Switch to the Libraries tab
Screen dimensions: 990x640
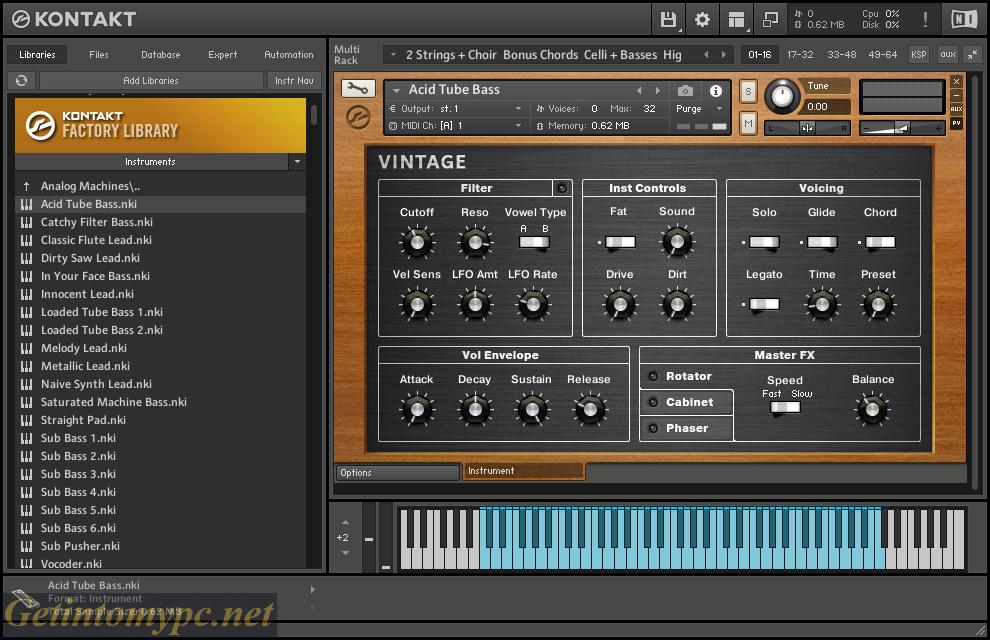[x=37, y=55]
